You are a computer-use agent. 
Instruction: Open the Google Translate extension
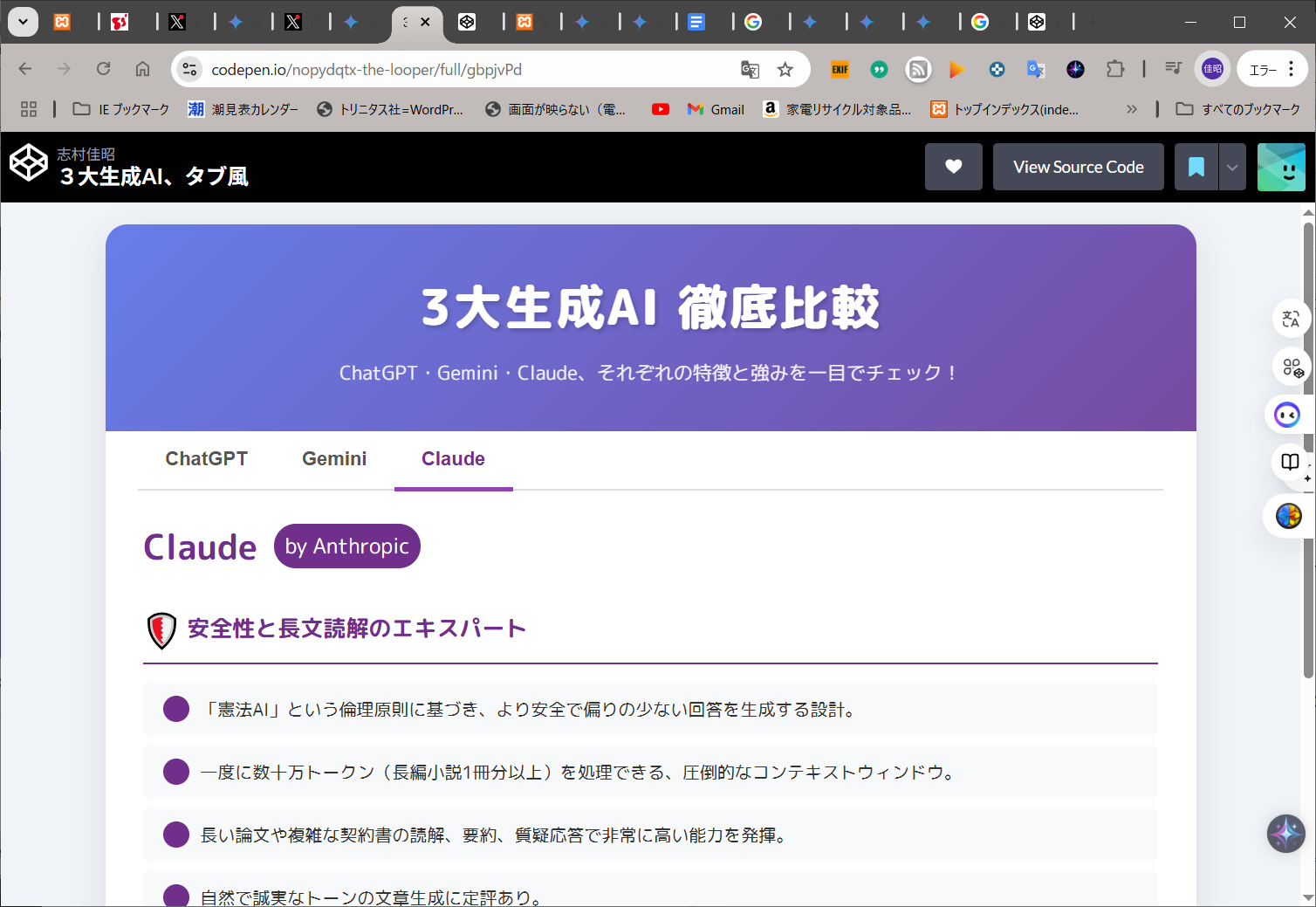pyautogui.click(x=1036, y=69)
